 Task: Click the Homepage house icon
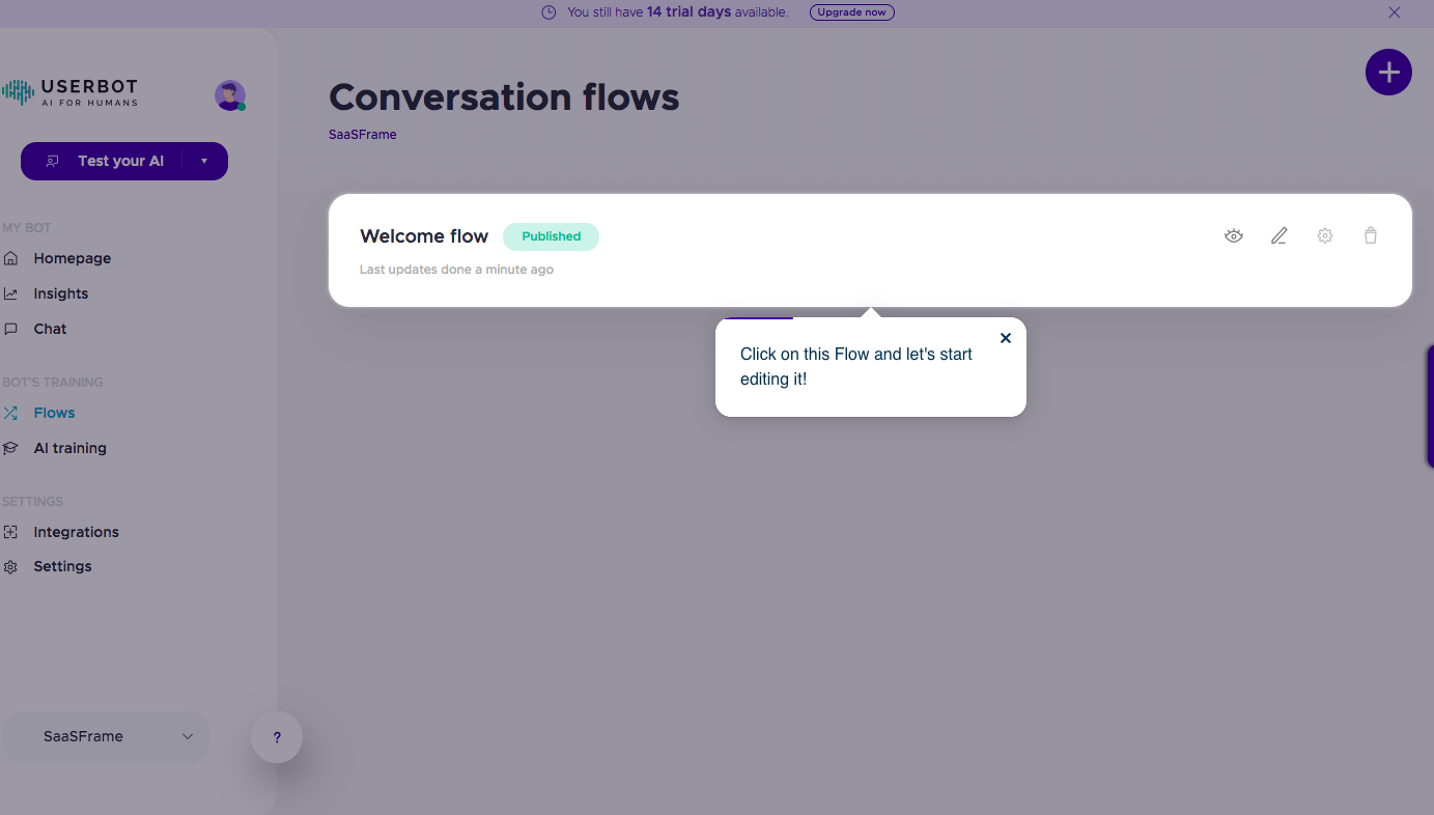click(x=11, y=258)
